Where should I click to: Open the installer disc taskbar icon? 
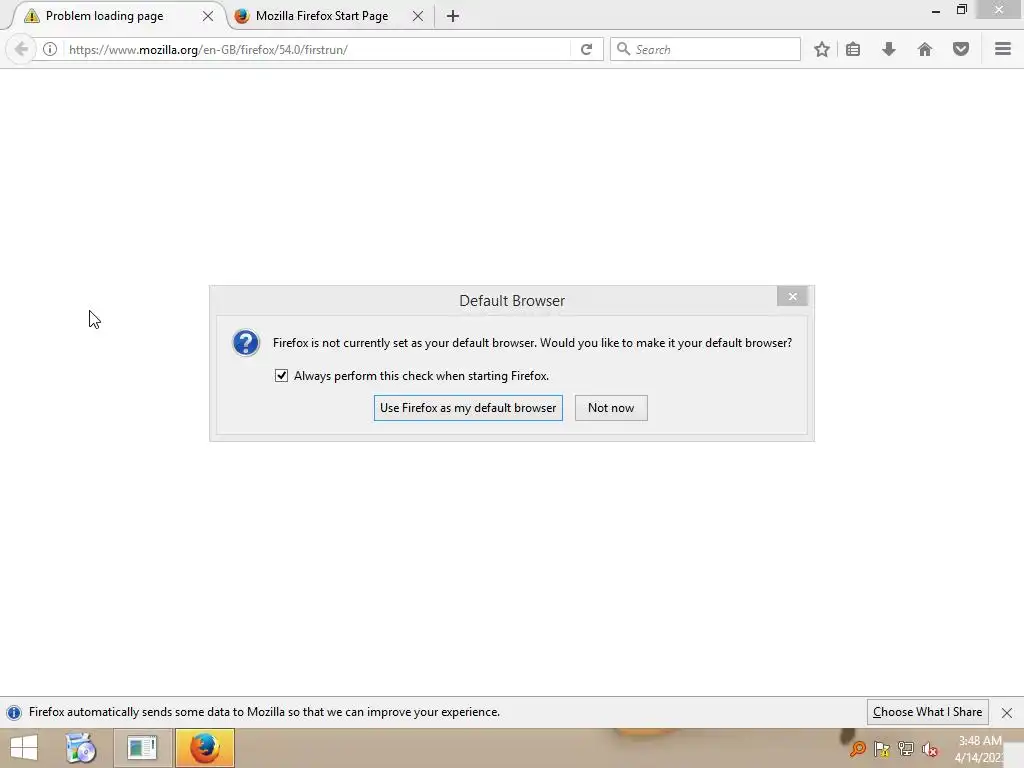[81, 748]
